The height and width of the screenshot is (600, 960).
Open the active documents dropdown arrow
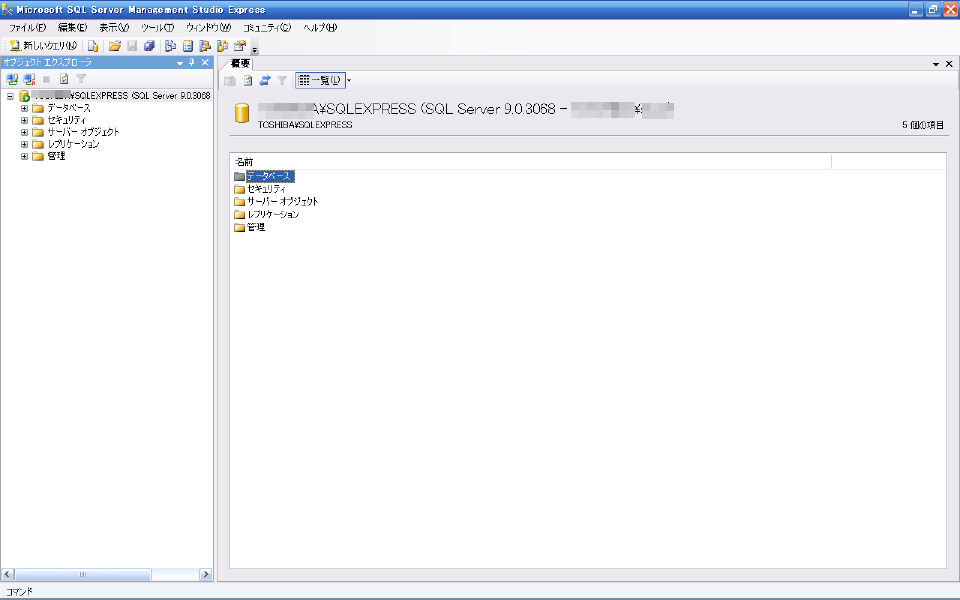[936, 64]
